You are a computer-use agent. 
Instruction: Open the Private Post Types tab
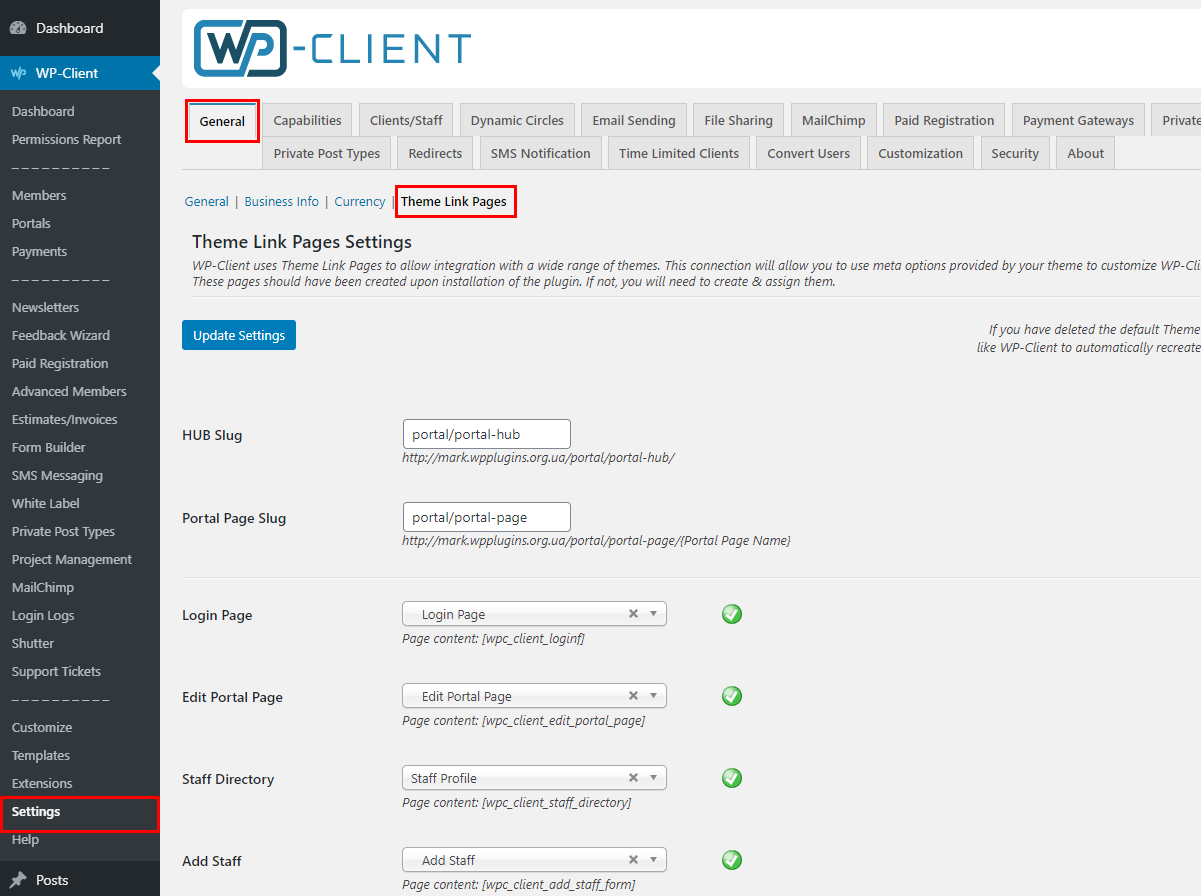tap(327, 153)
